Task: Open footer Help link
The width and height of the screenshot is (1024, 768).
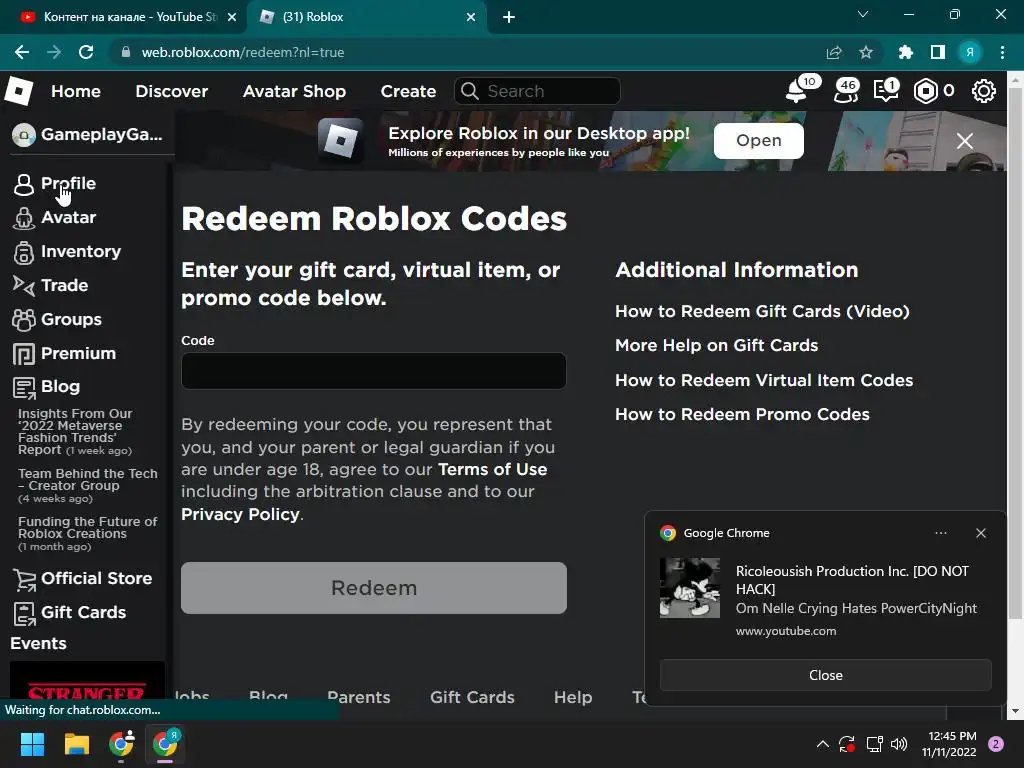Action: [573, 697]
